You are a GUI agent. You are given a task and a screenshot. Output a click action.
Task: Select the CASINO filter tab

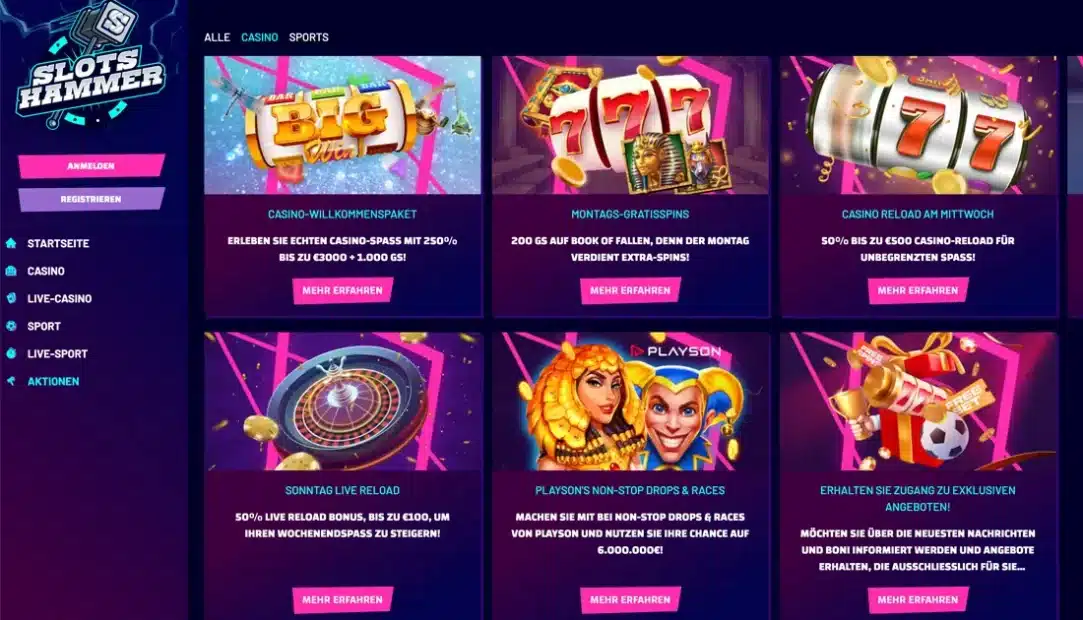click(x=260, y=37)
